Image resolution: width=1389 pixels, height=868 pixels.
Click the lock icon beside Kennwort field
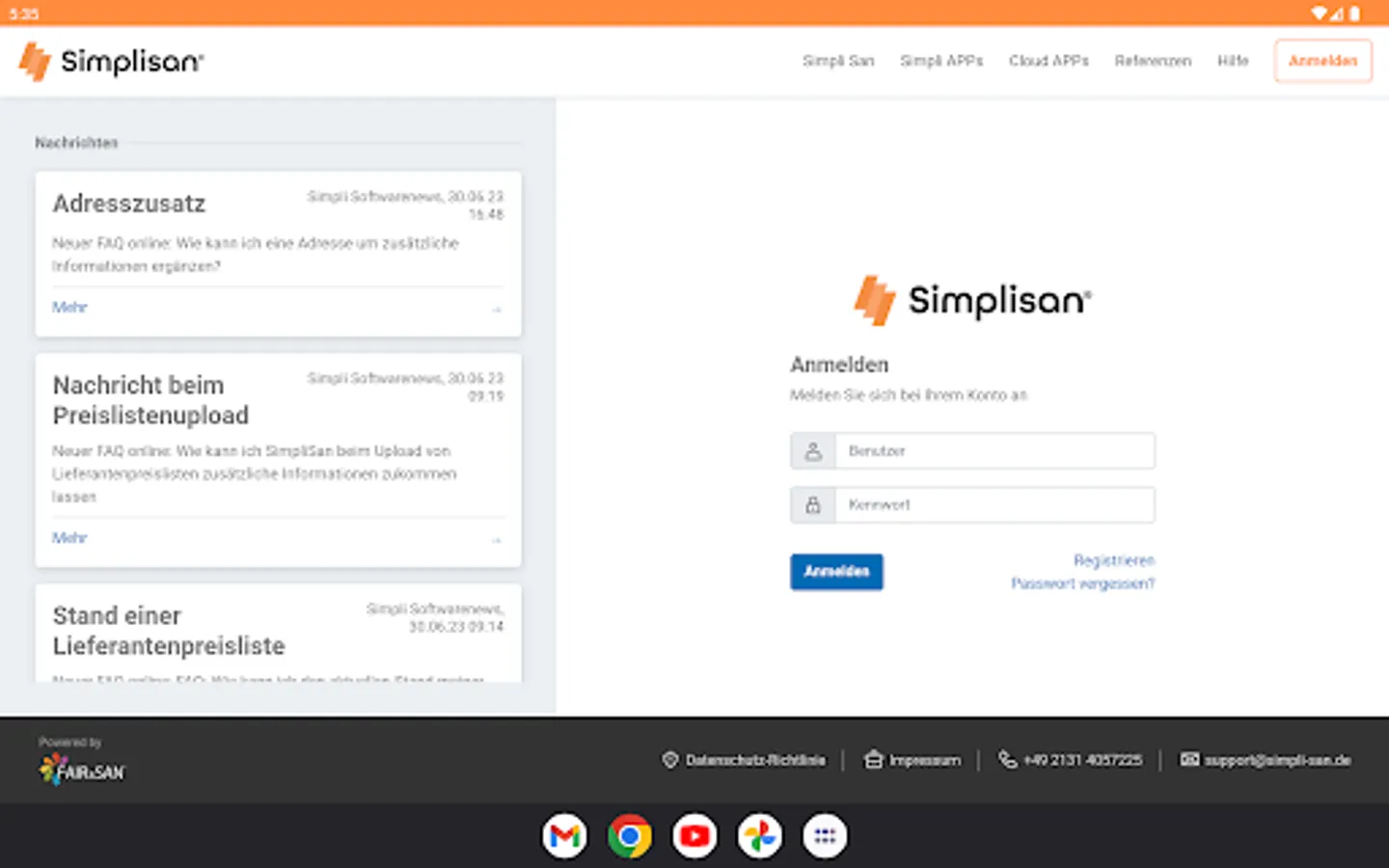[x=813, y=504]
